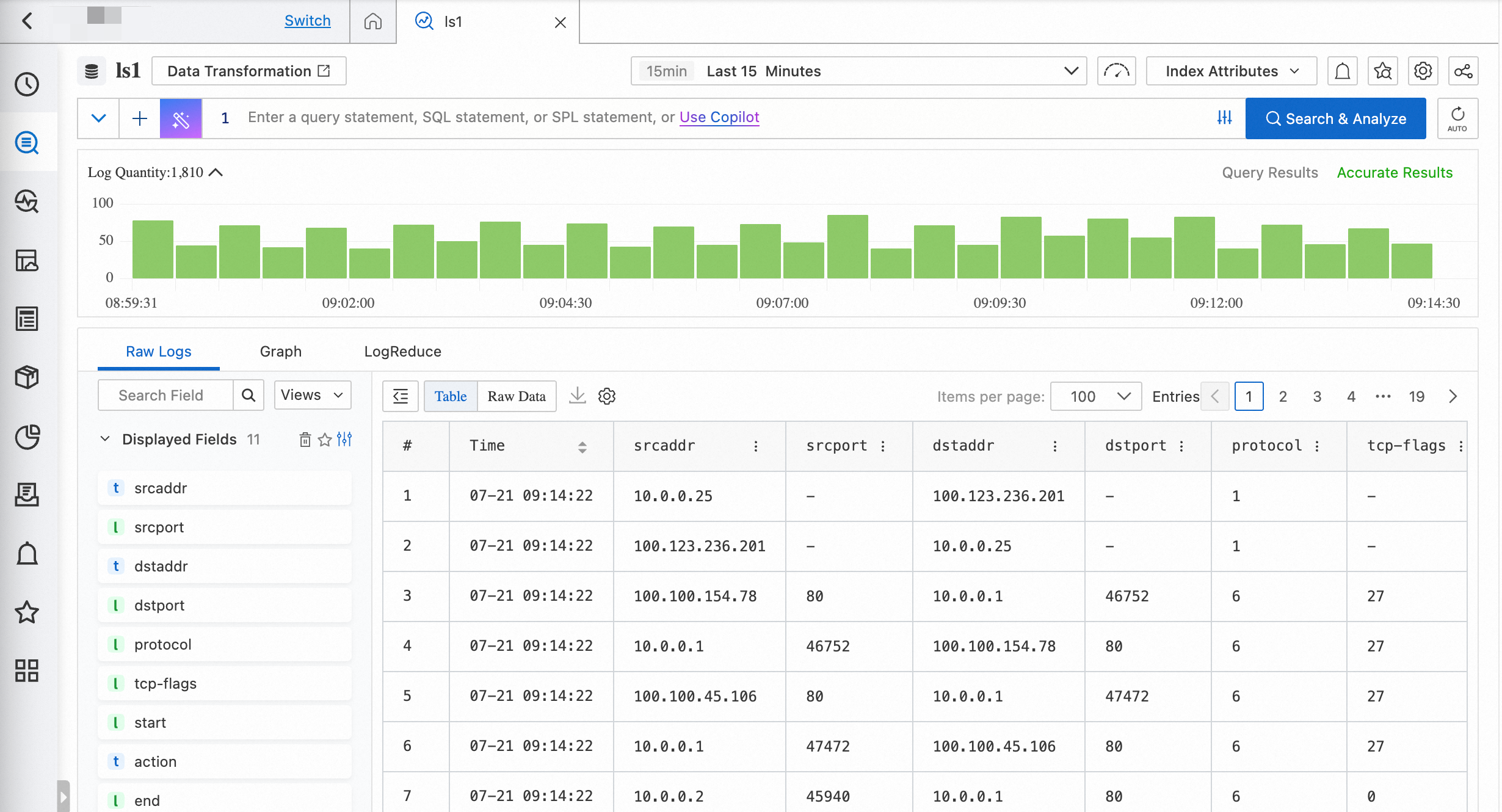Switch log view to Raw Data
Viewport: 1502px width, 812px height.
(517, 396)
